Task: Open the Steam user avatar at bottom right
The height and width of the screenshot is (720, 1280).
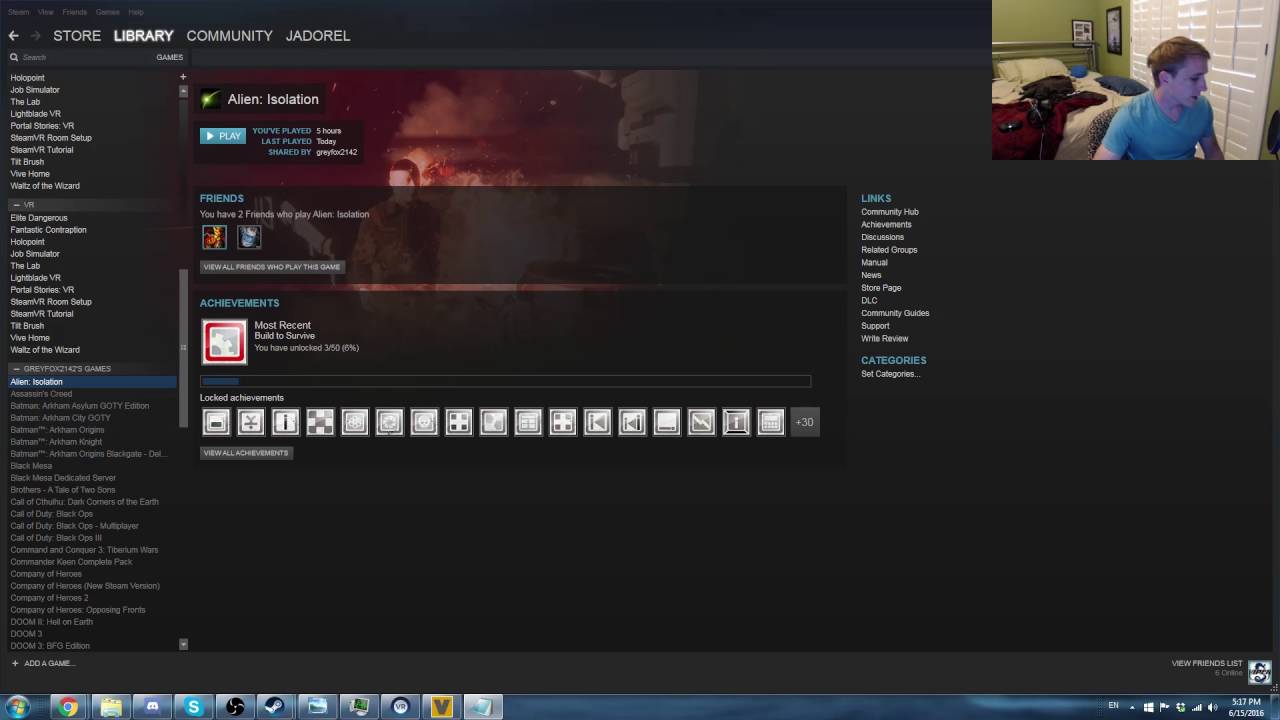Action: (1259, 672)
